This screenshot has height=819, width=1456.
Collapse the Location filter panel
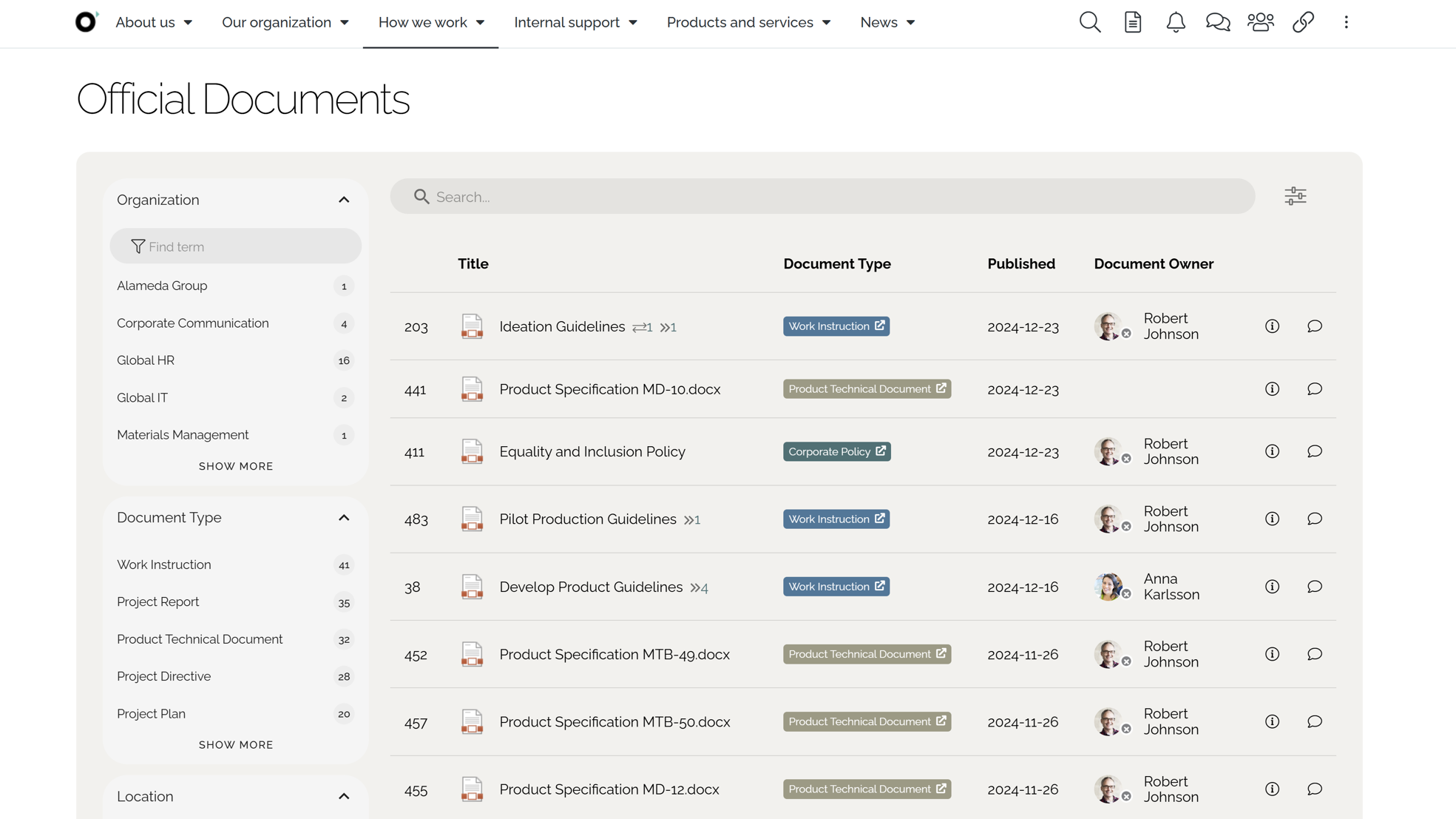344,797
